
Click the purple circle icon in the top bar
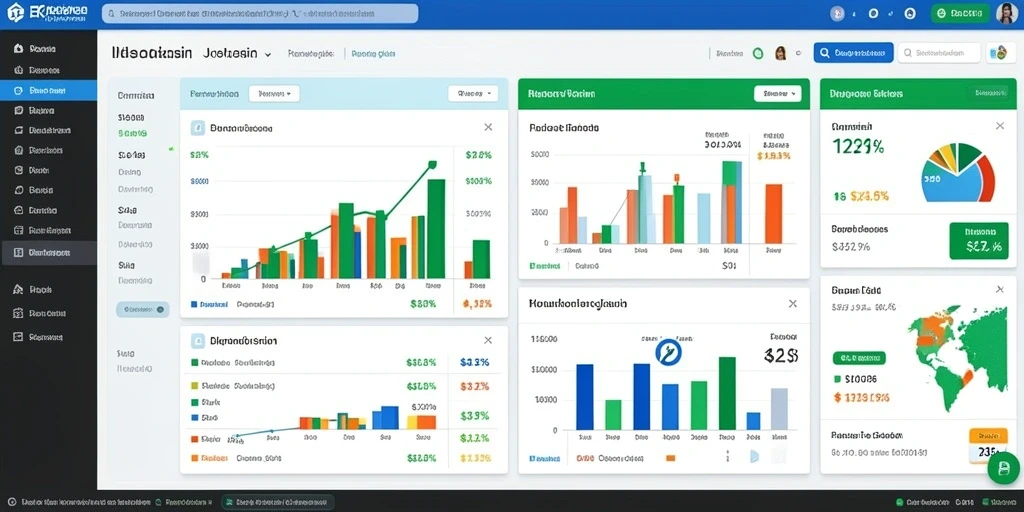pos(839,13)
